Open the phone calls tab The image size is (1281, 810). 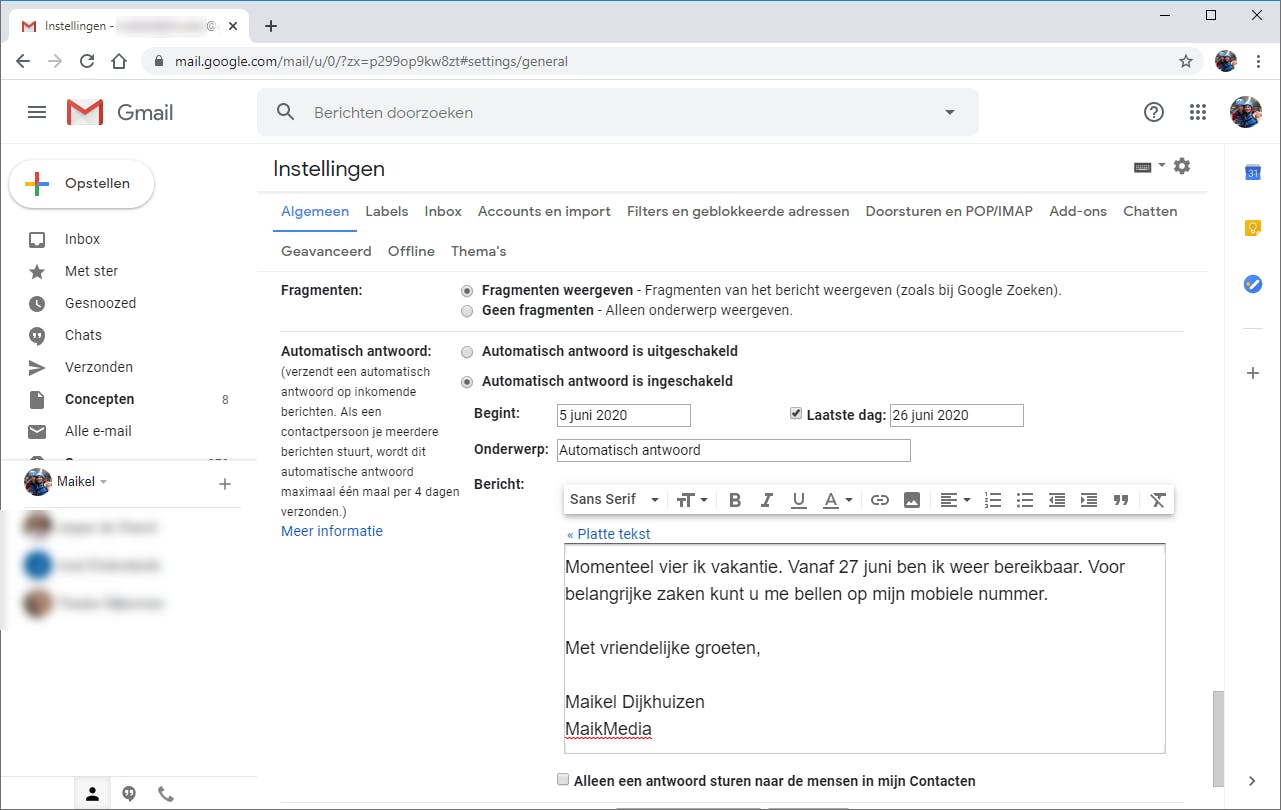[x=166, y=794]
